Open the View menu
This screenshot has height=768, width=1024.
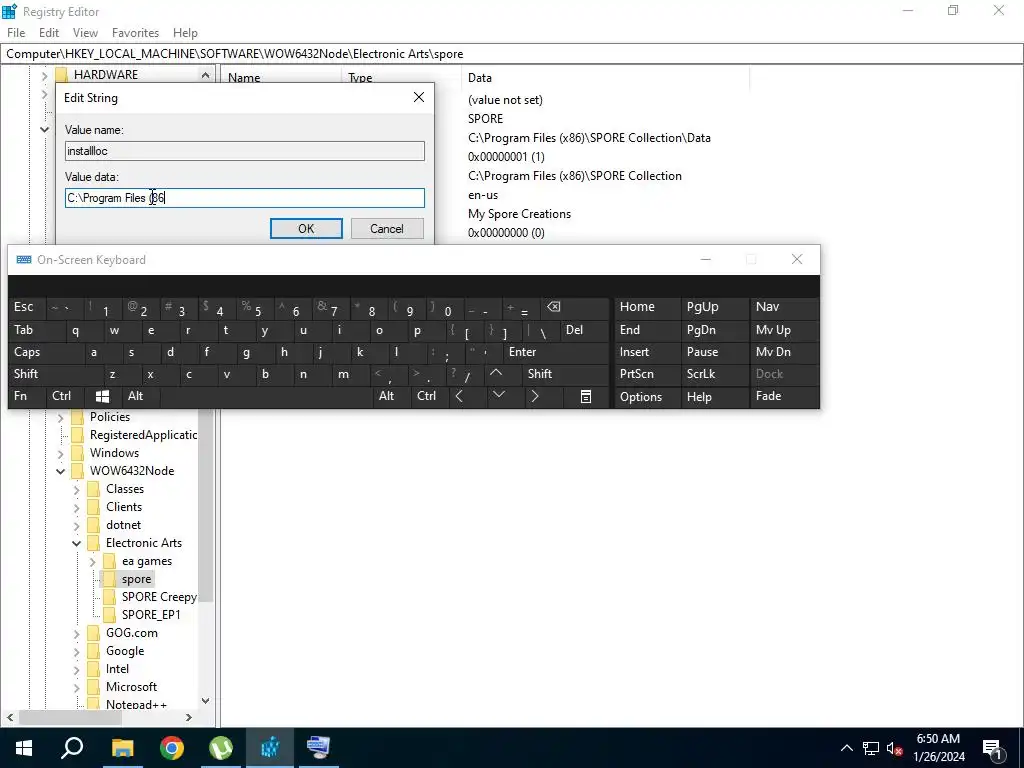click(x=85, y=33)
